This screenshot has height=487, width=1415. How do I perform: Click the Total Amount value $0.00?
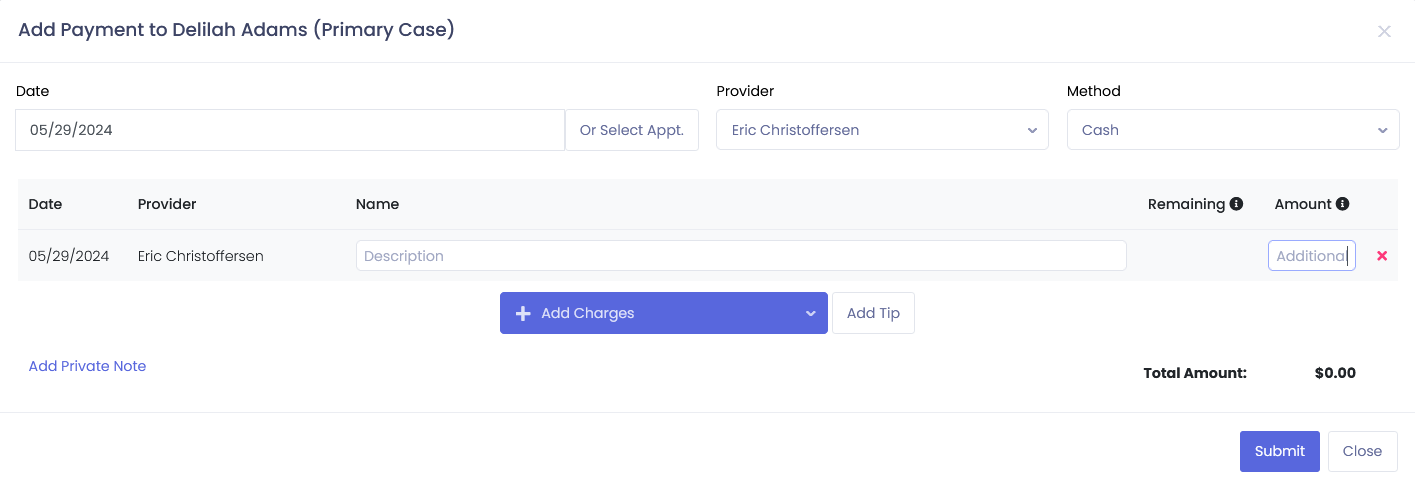coord(1335,373)
